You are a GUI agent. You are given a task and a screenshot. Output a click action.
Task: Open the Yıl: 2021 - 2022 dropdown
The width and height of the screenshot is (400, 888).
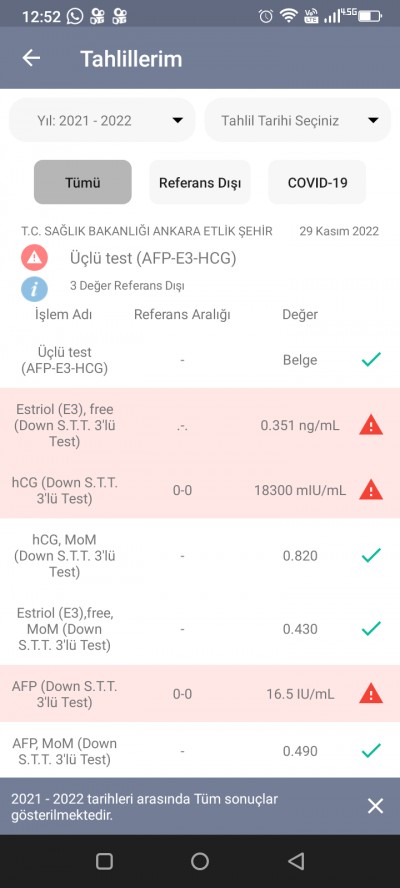click(102, 120)
